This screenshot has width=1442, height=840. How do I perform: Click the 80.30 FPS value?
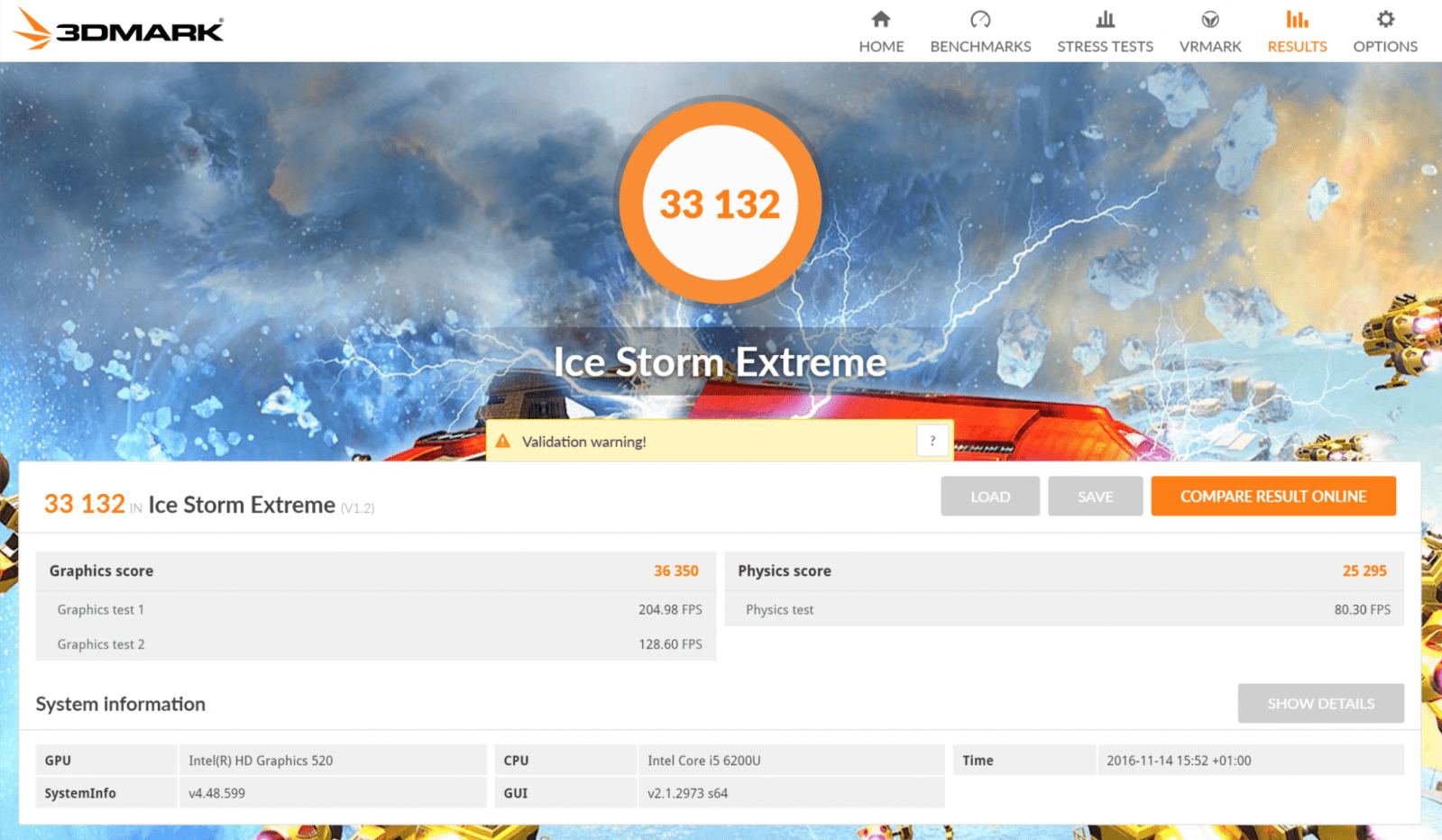click(1362, 610)
